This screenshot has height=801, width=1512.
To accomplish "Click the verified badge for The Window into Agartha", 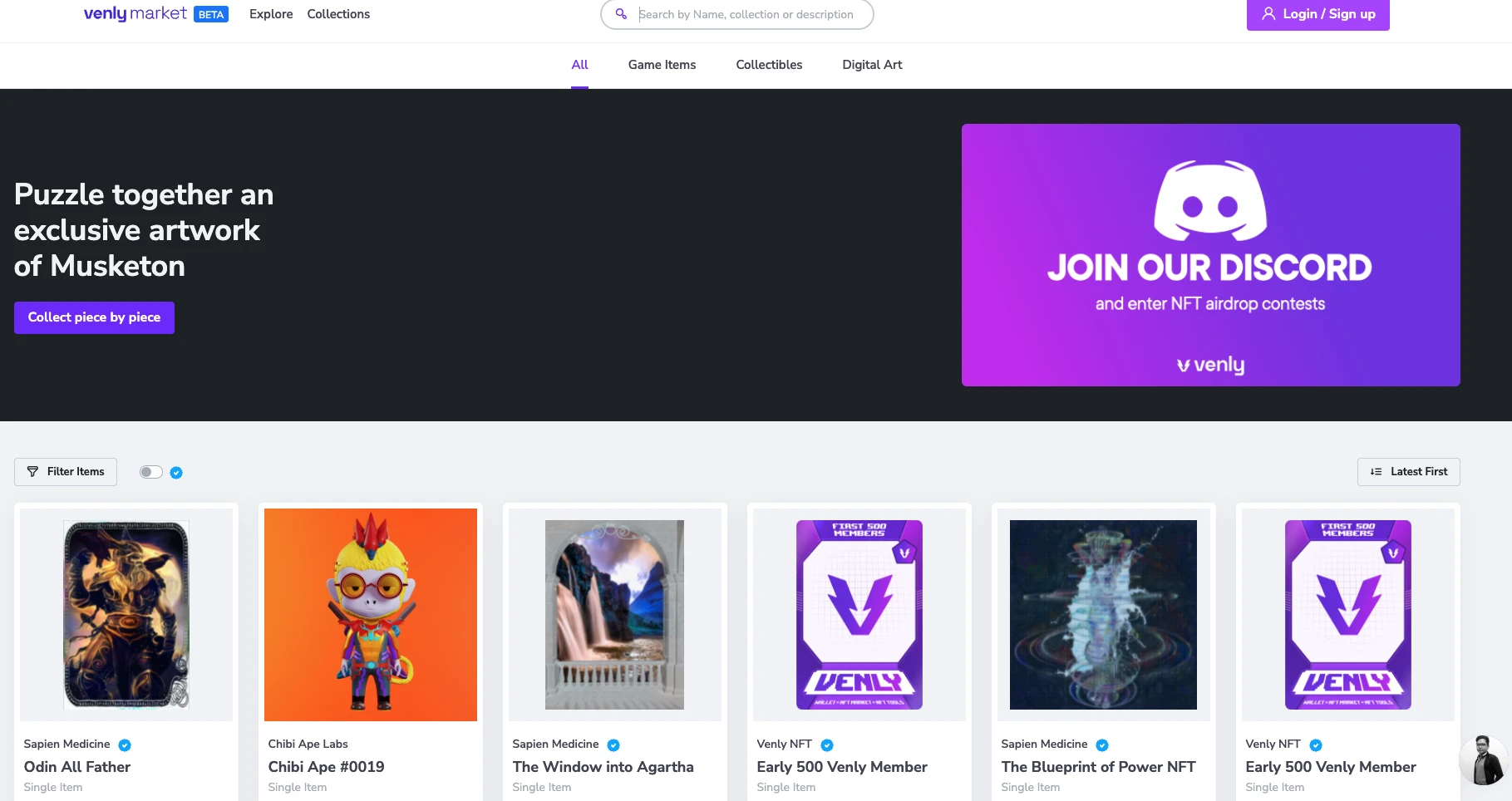I will (613, 745).
